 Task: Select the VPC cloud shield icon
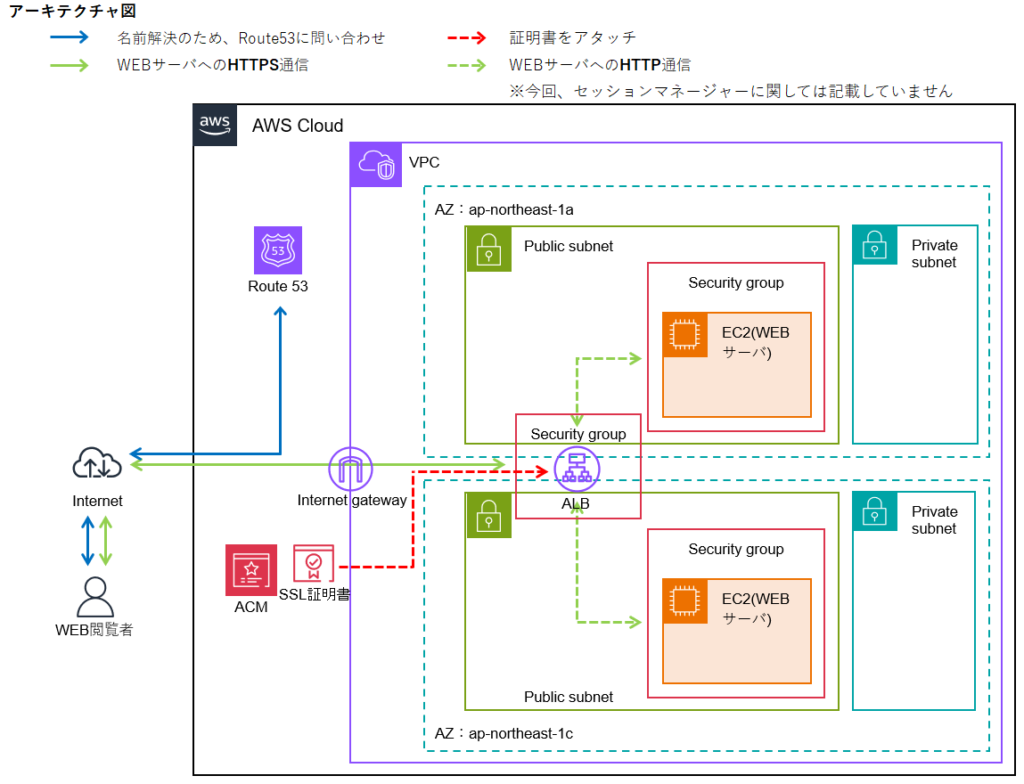(x=376, y=165)
